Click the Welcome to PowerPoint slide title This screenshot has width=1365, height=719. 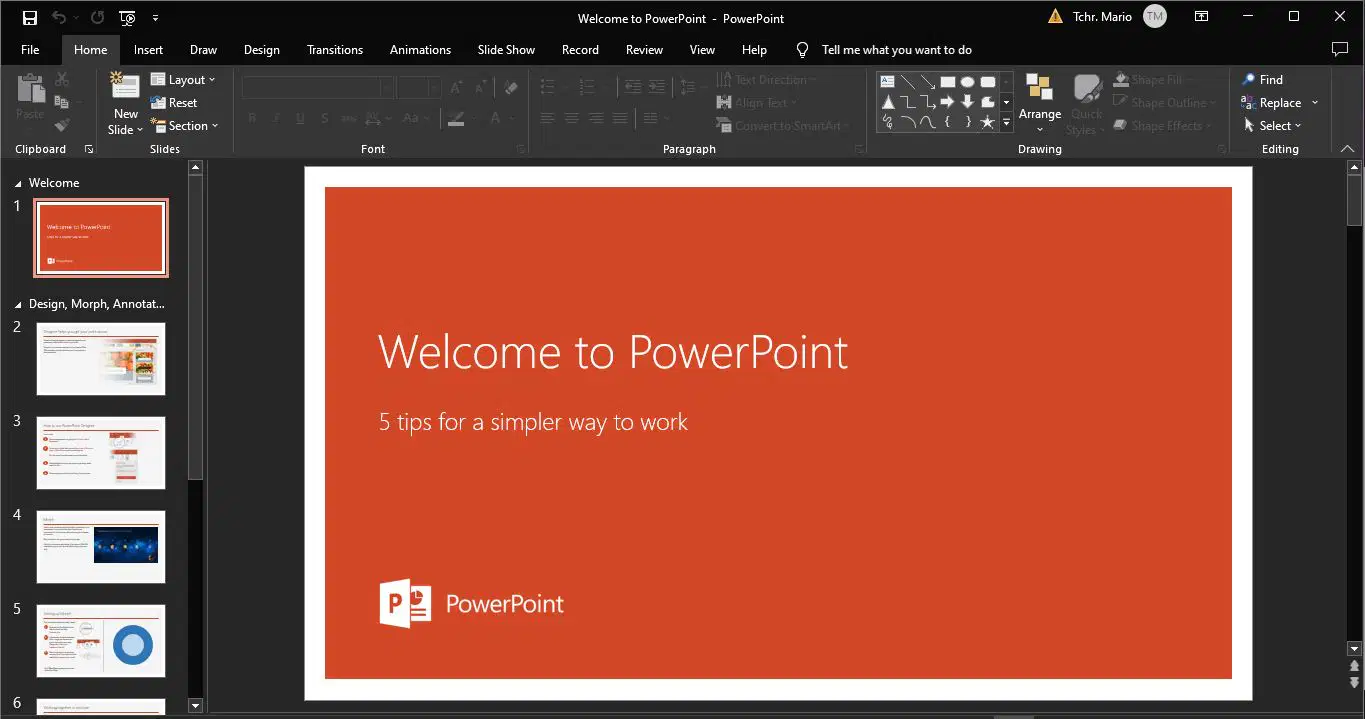613,352
